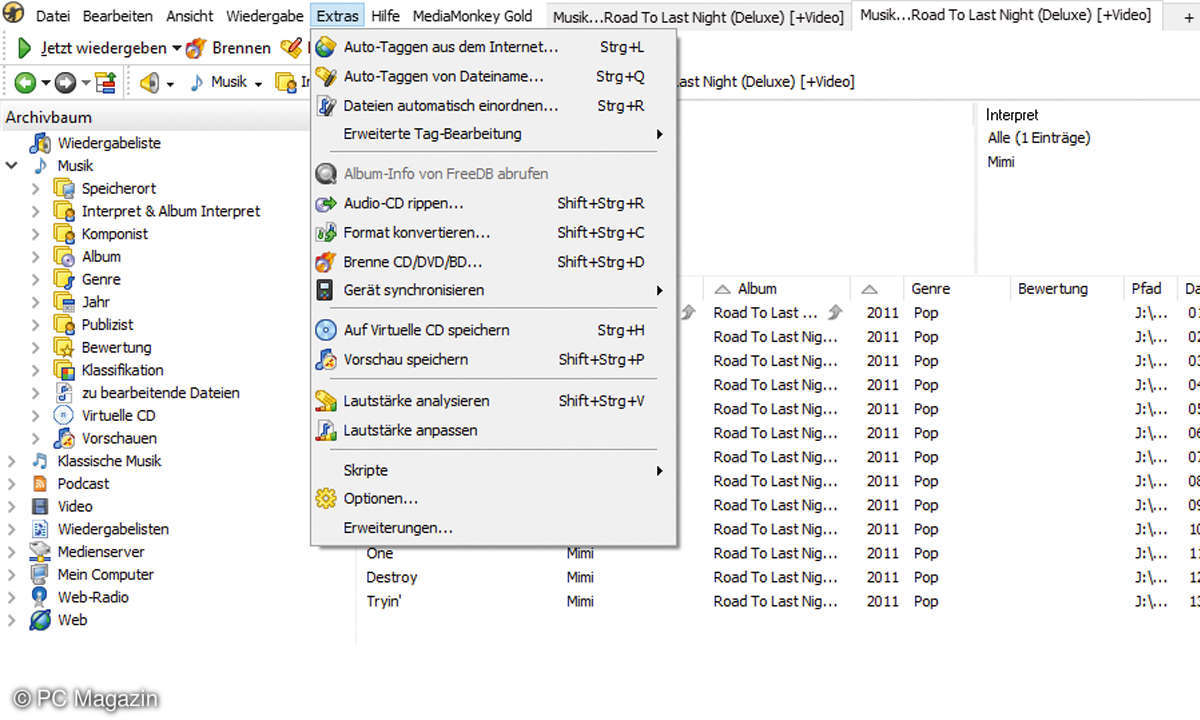Click the Brenne CD/DVD/BD flame icon
1200x720 pixels.
(326, 262)
